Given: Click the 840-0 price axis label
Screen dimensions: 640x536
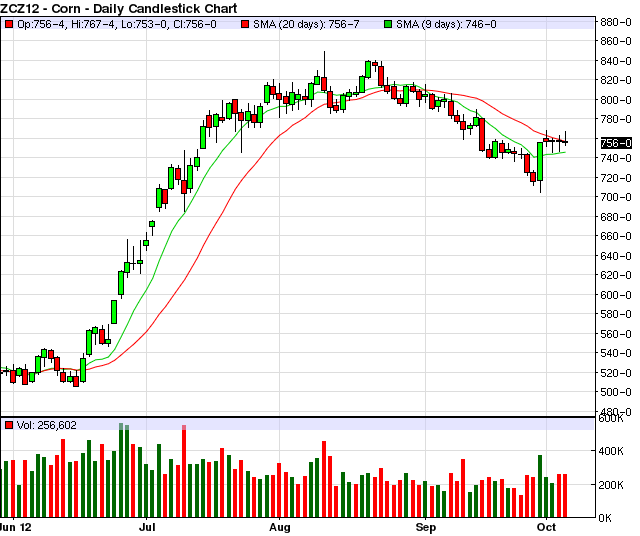Looking at the screenshot, I should [616, 61].
